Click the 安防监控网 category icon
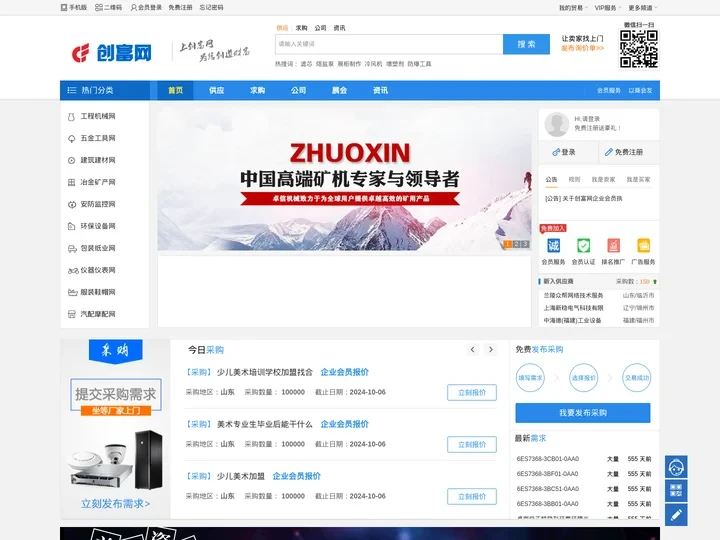The width and height of the screenshot is (720, 540). tap(72, 205)
